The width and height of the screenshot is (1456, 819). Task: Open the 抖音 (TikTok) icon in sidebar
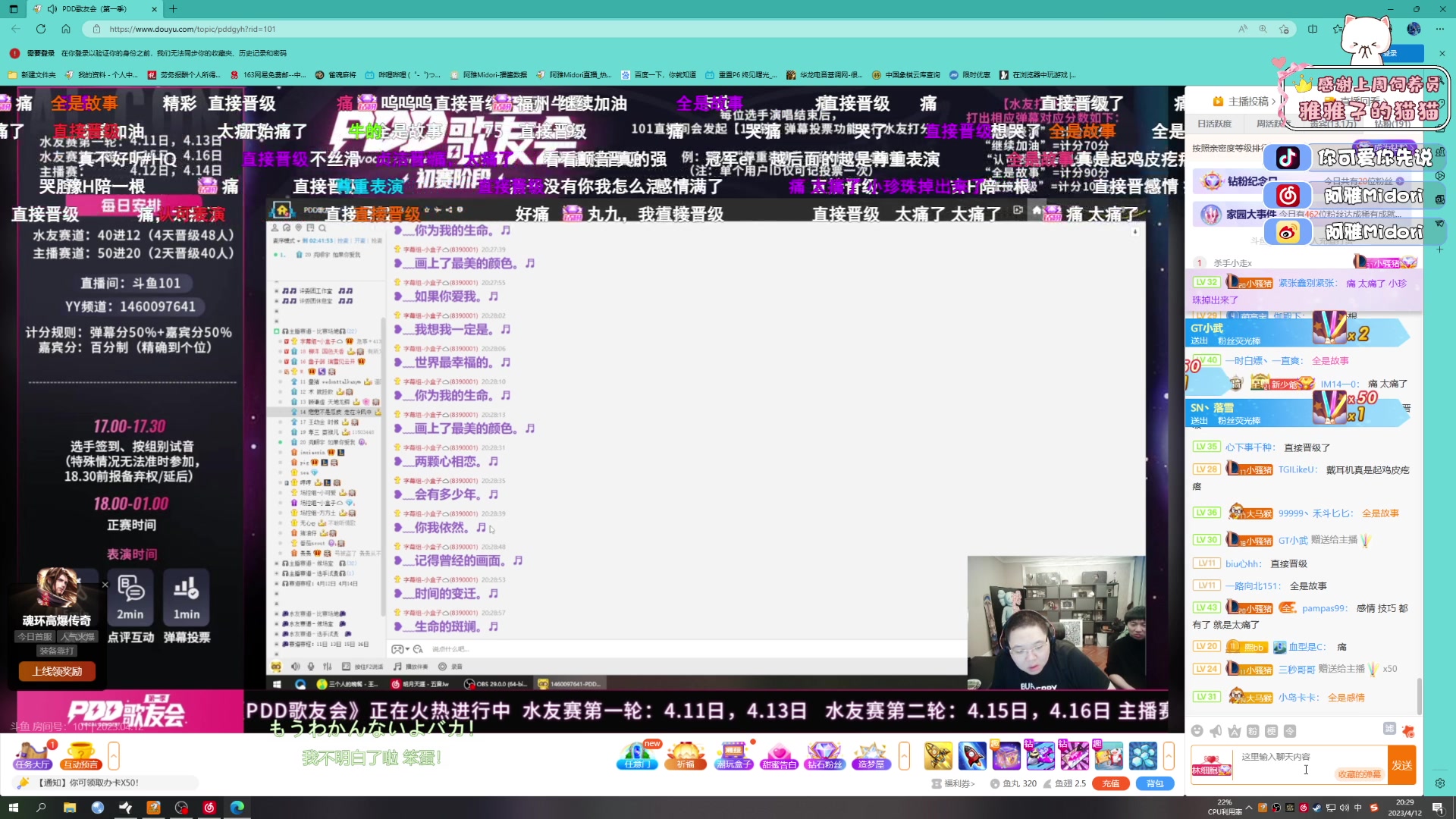[x=1289, y=158]
